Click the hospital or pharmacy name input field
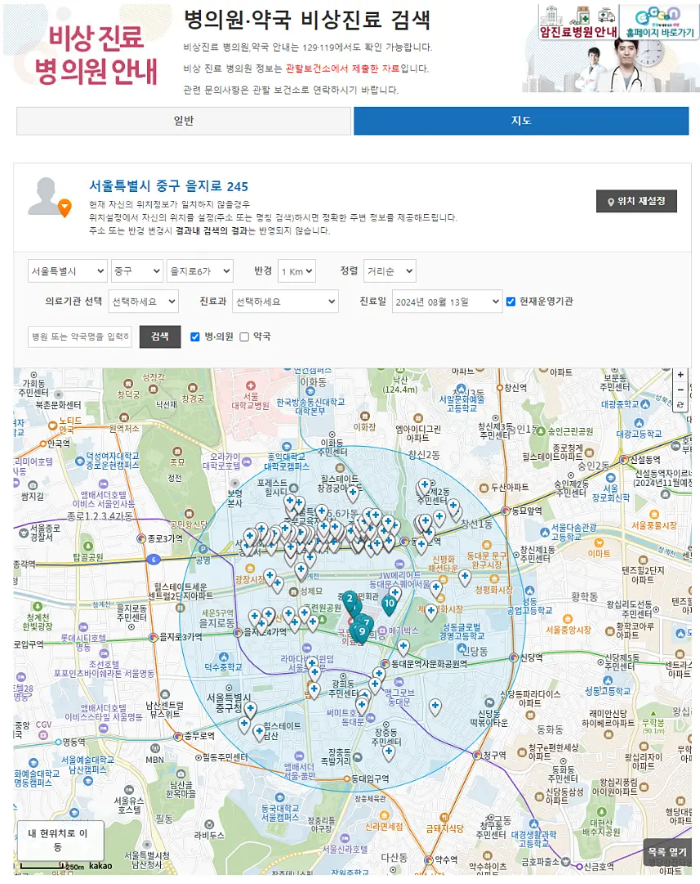This screenshot has height=884, width=700. coord(79,337)
